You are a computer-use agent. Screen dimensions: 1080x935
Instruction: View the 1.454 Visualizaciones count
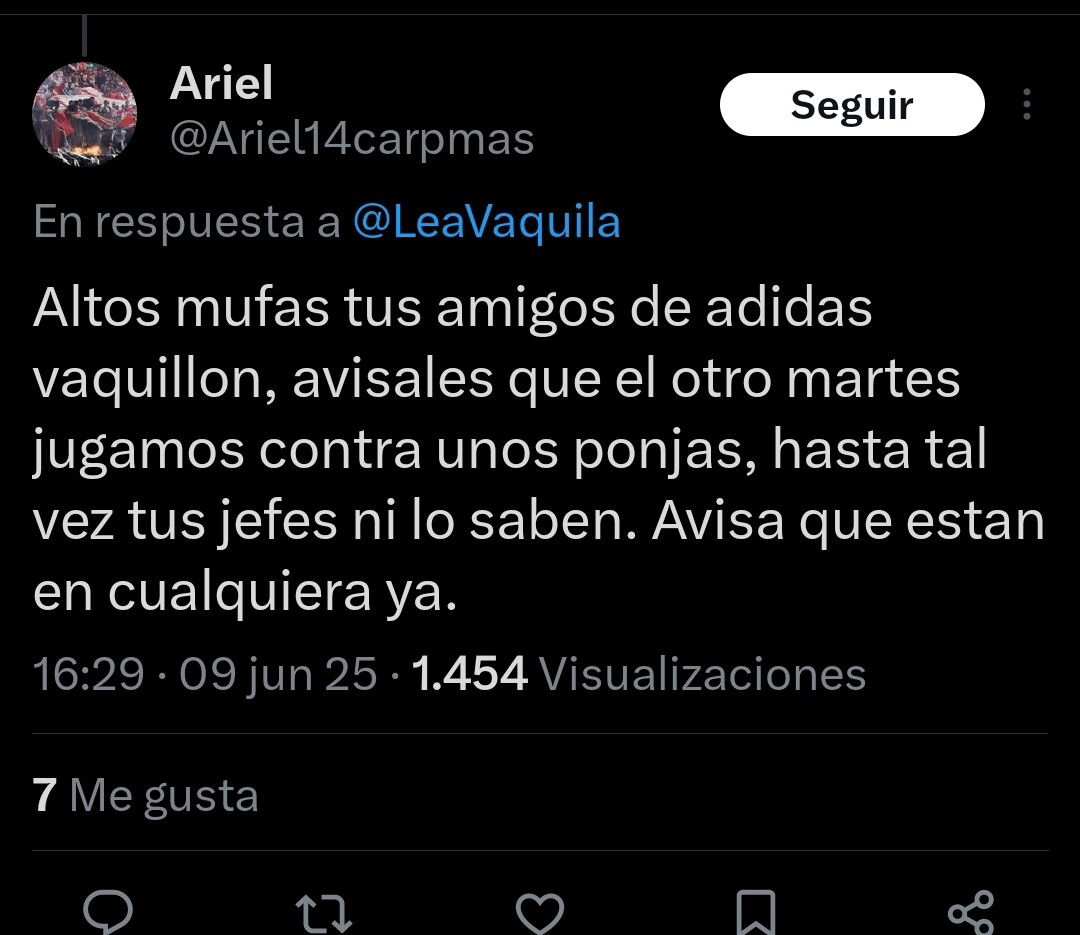[x=638, y=673]
